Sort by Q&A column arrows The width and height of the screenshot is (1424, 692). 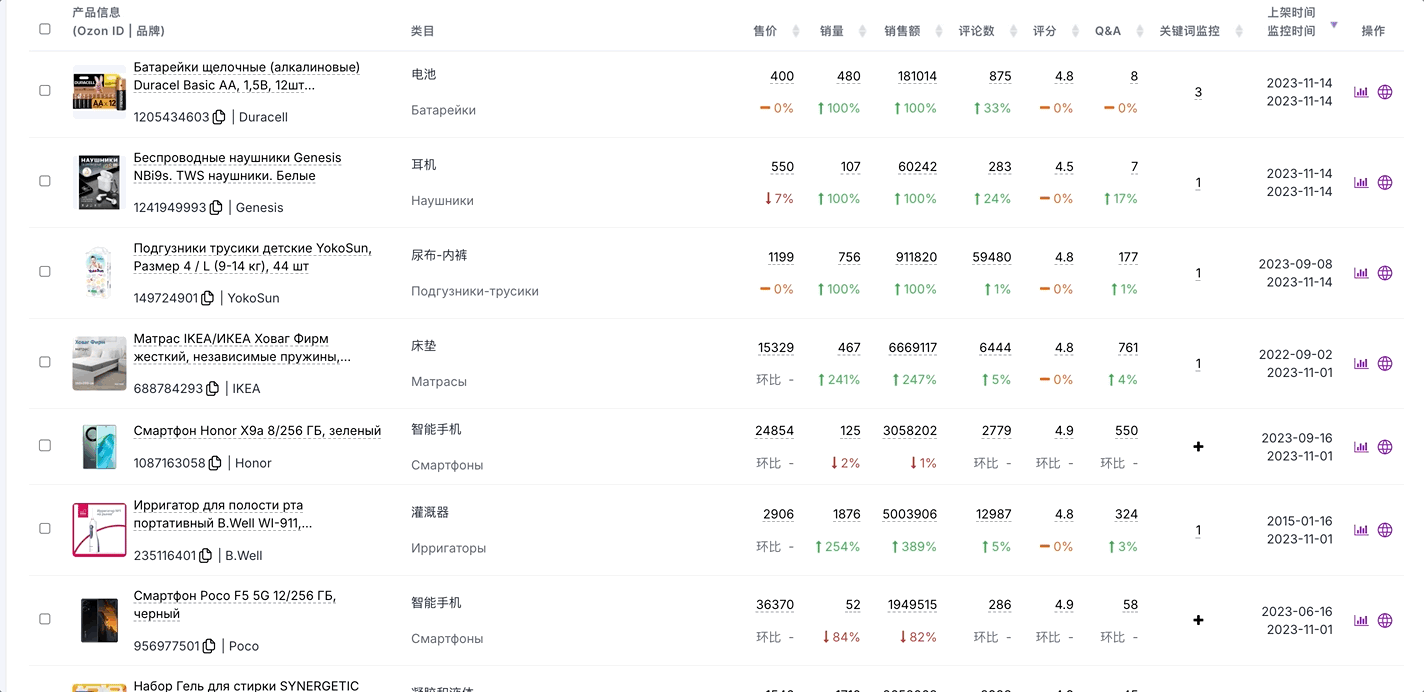pos(1139,31)
